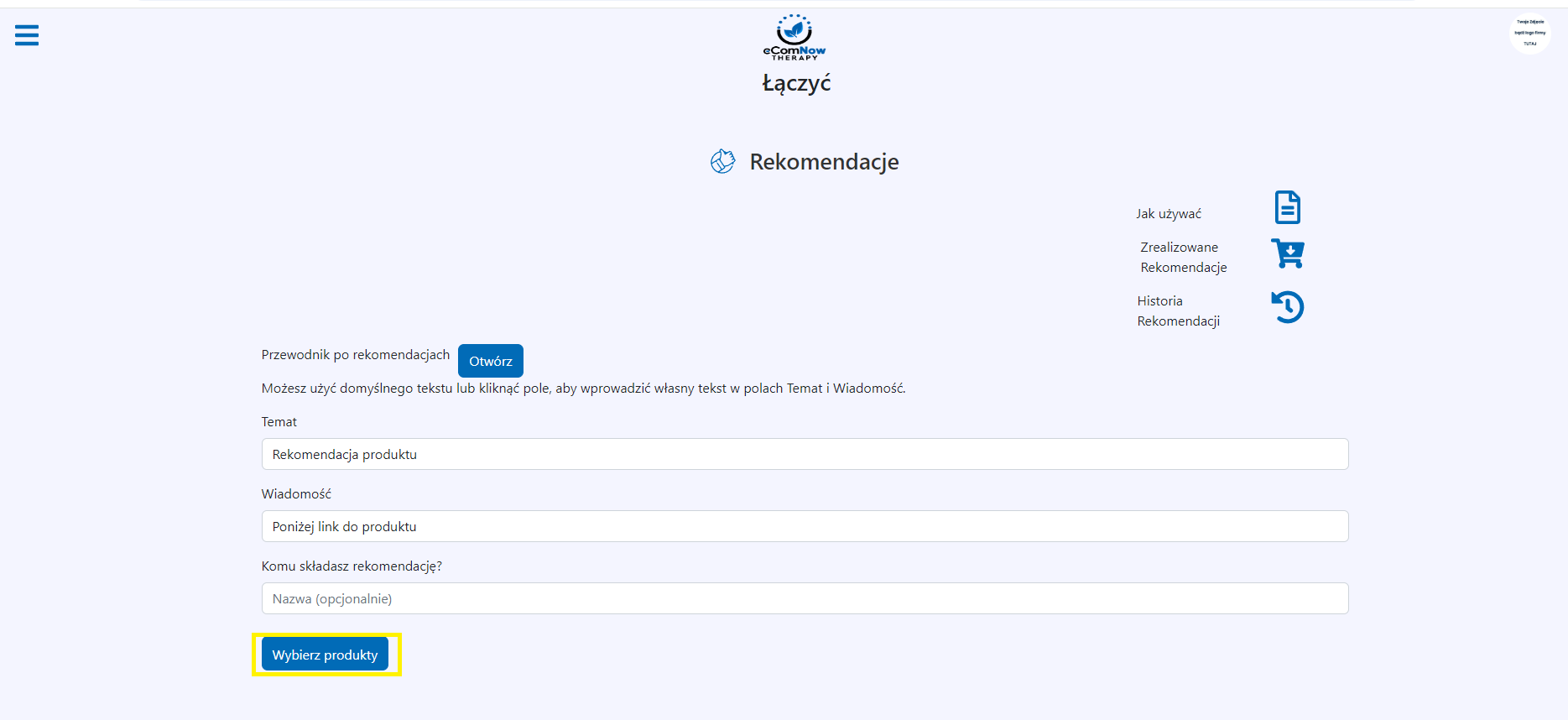The width and height of the screenshot is (1568, 720).
Task: Open the profile photo avatar
Action: 1529,34
